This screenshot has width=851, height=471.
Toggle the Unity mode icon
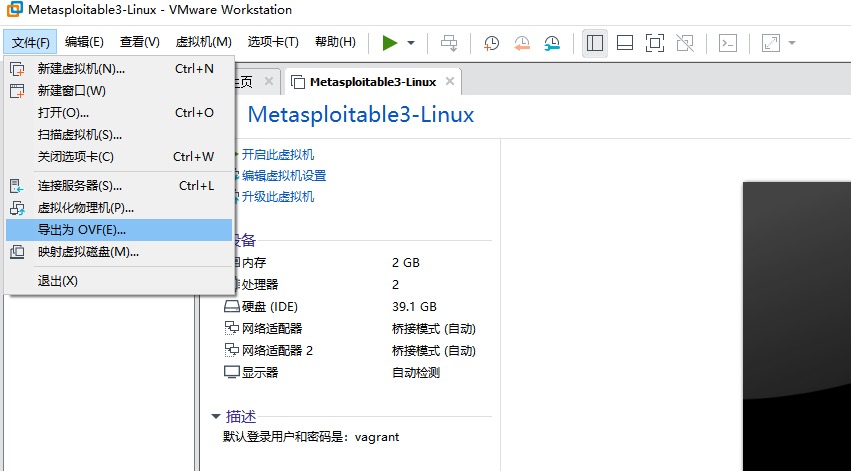click(x=685, y=43)
